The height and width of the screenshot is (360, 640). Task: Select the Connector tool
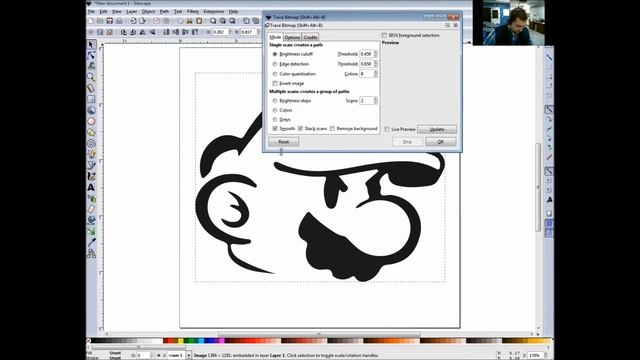coord(91,253)
